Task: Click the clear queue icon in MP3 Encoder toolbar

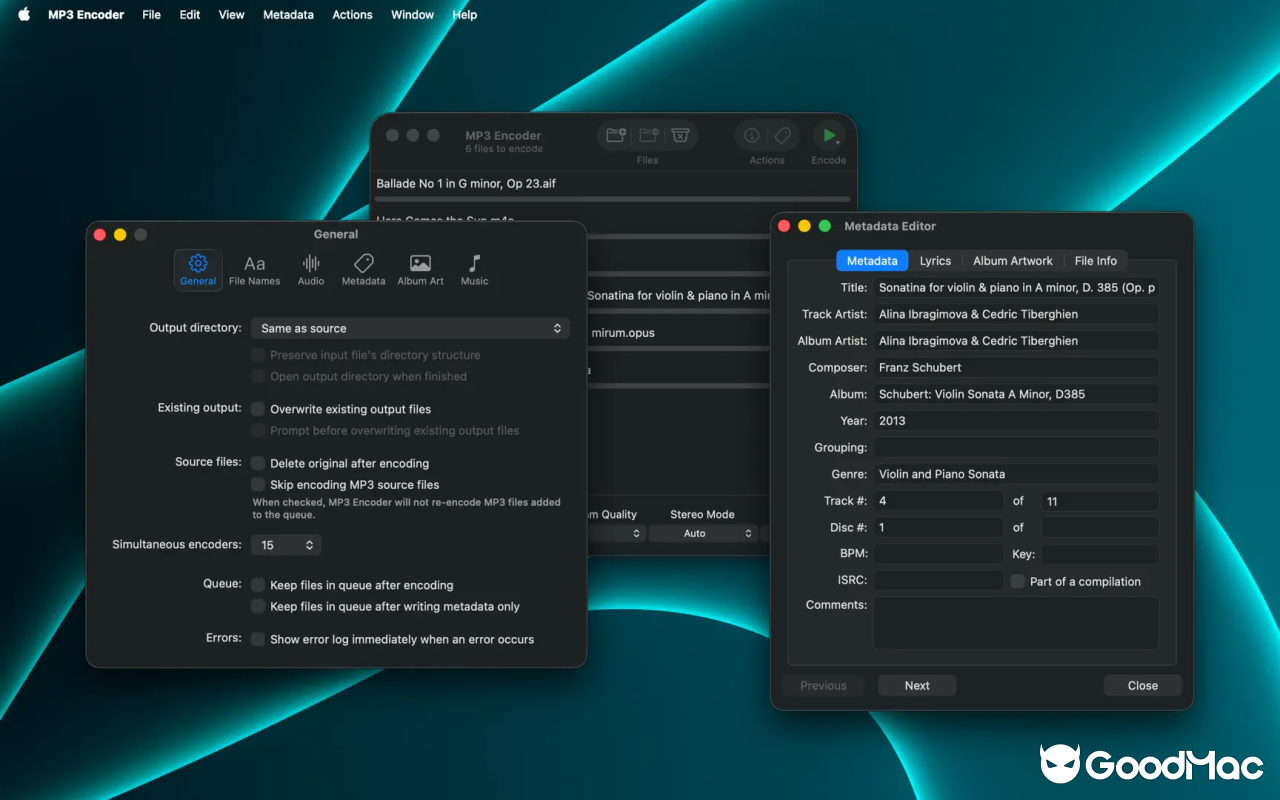Action: pos(680,135)
